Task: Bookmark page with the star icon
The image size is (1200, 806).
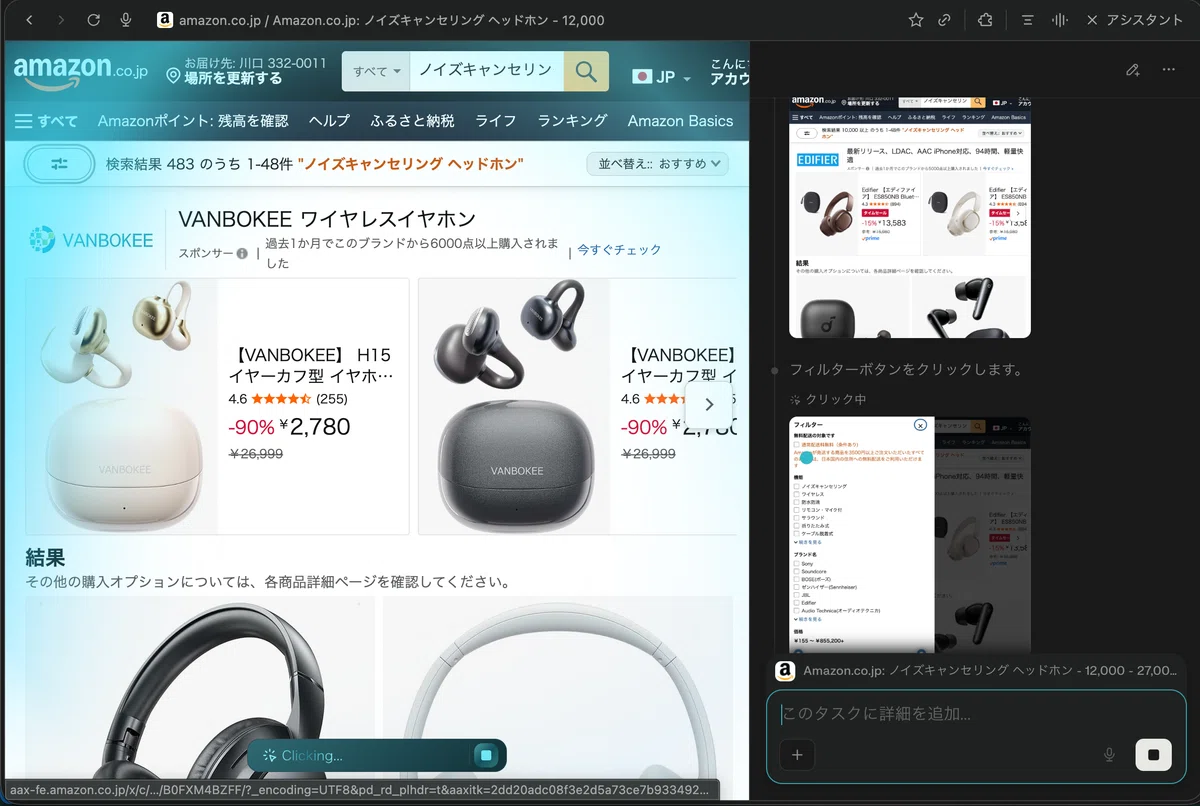Action: pyautogui.click(x=915, y=20)
